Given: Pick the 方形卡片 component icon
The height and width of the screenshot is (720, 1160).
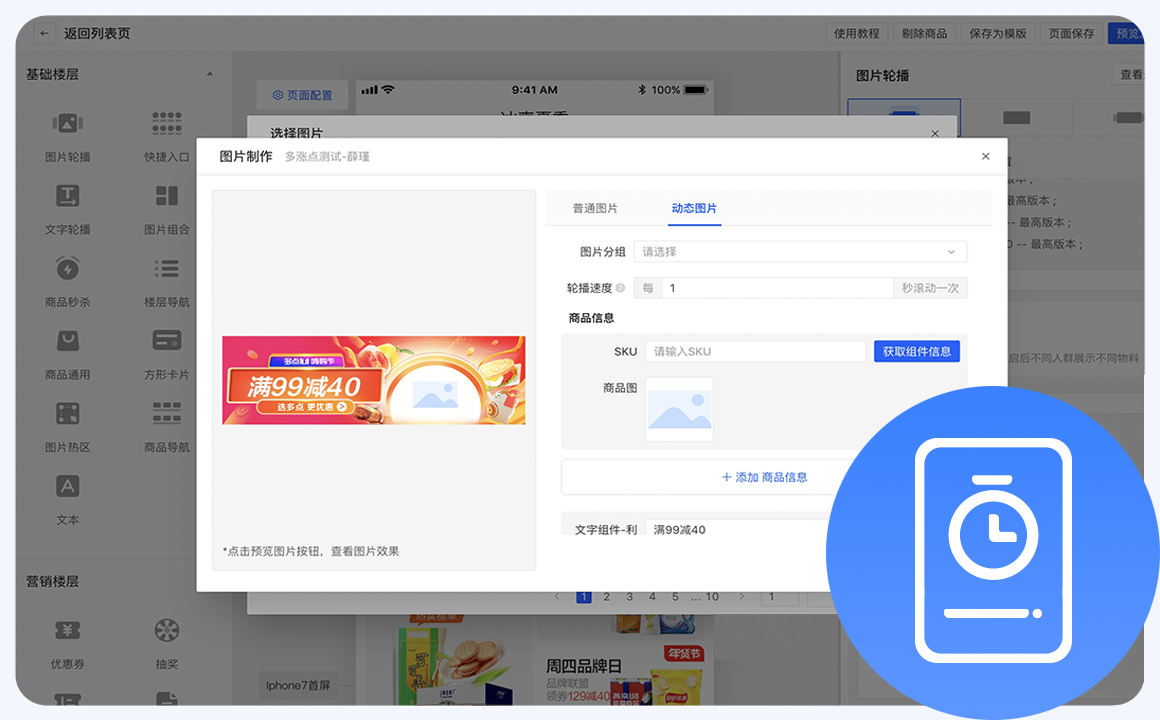Looking at the screenshot, I should pyautogui.click(x=166, y=341).
